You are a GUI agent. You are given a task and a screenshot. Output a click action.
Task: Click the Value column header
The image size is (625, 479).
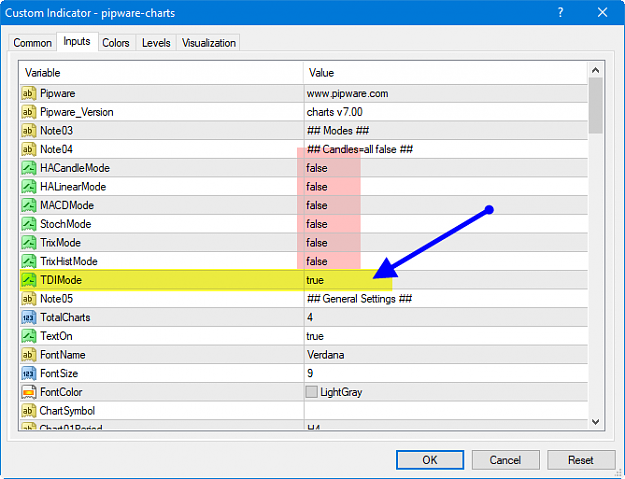point(446,73)
